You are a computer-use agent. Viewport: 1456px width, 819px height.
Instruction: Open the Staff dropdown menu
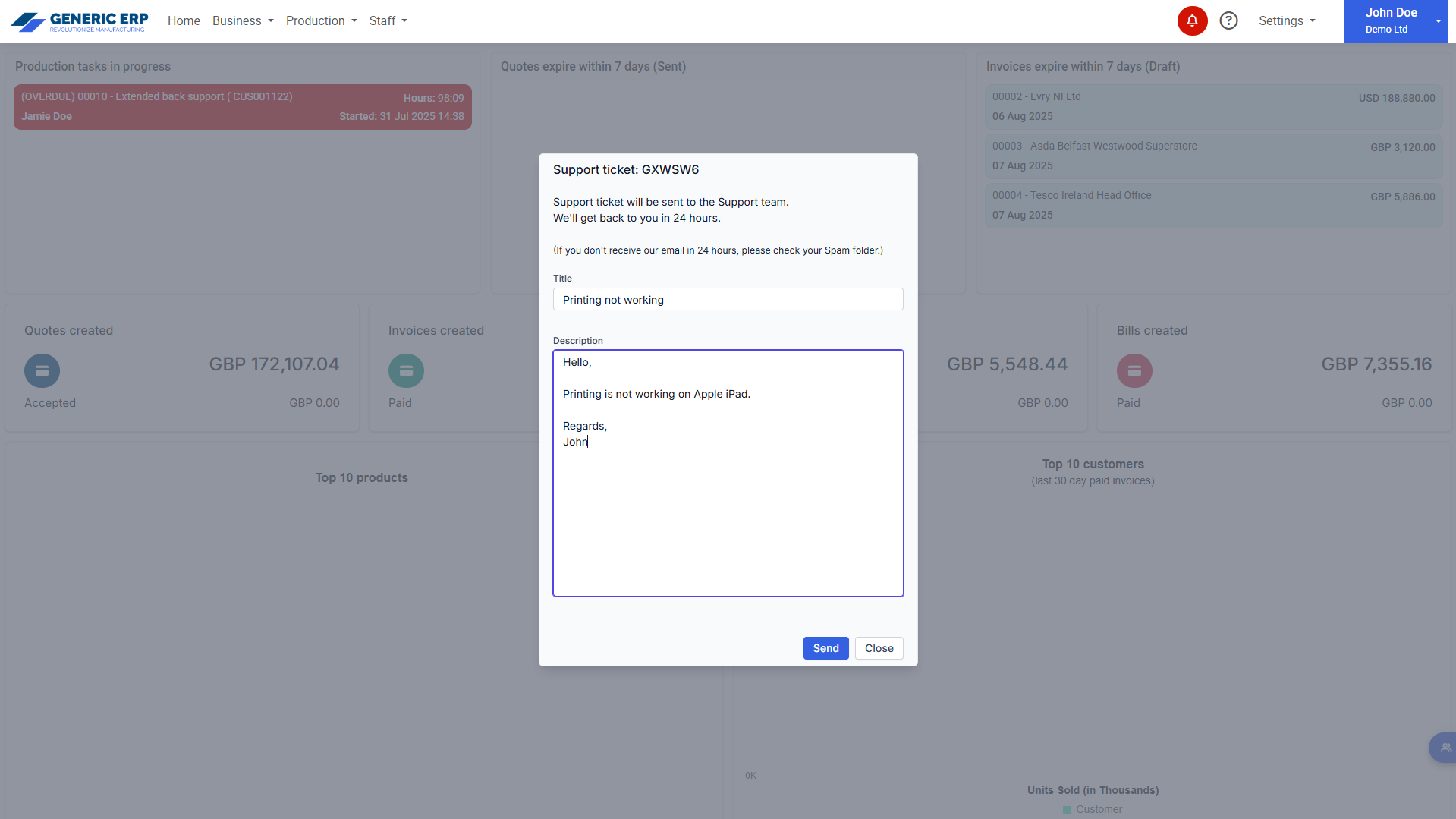coord(388,21)
